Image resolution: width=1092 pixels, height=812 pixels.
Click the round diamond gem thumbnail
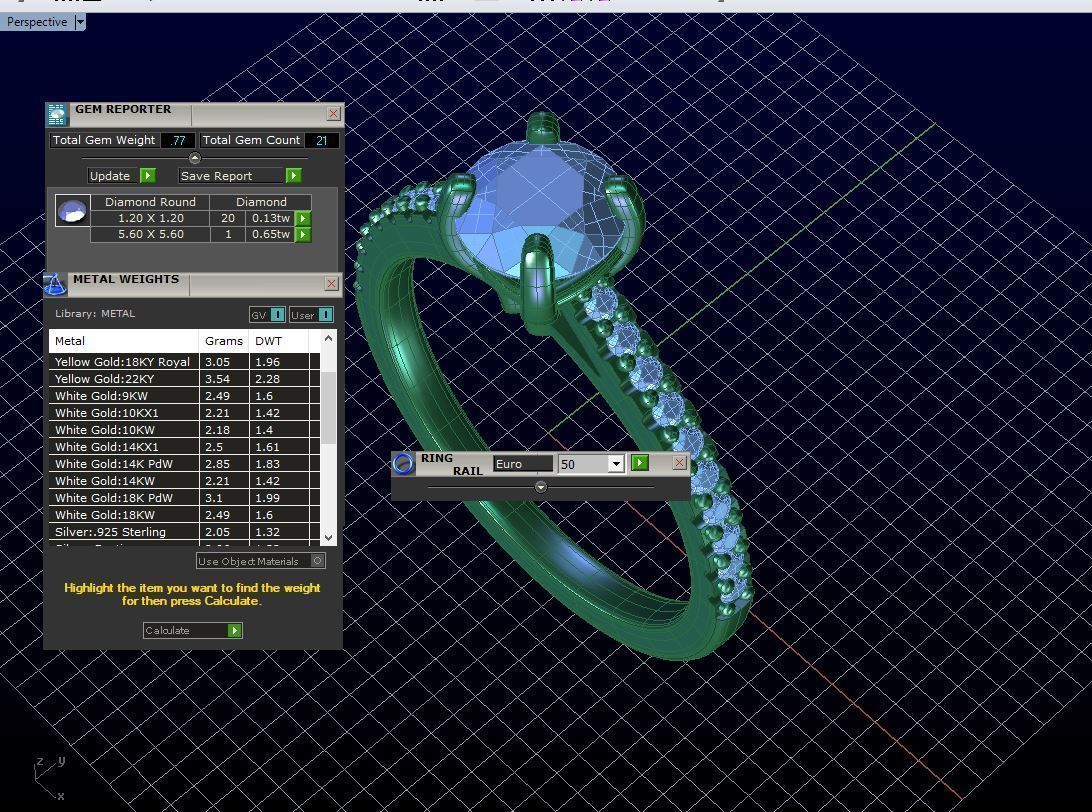click(x=72, y=211)
